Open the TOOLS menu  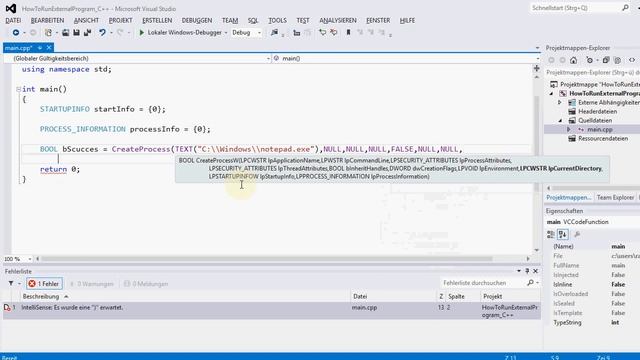coord(278,20)
